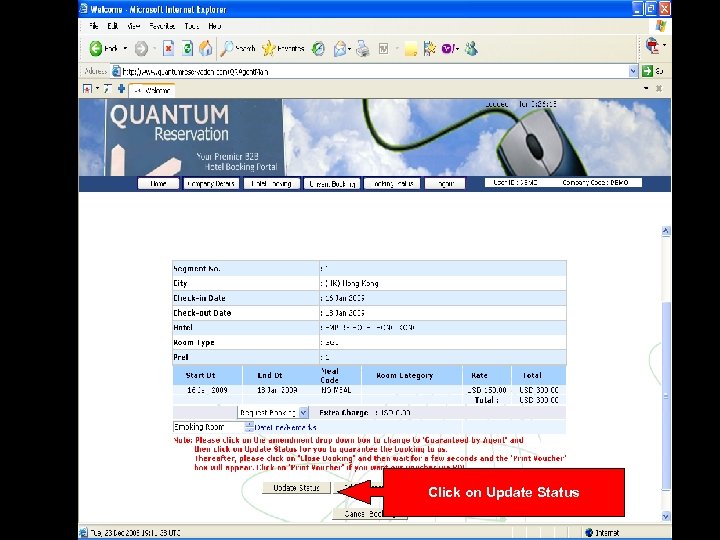
Task: Select the Welcome browser tab
Action: [152, 90]
